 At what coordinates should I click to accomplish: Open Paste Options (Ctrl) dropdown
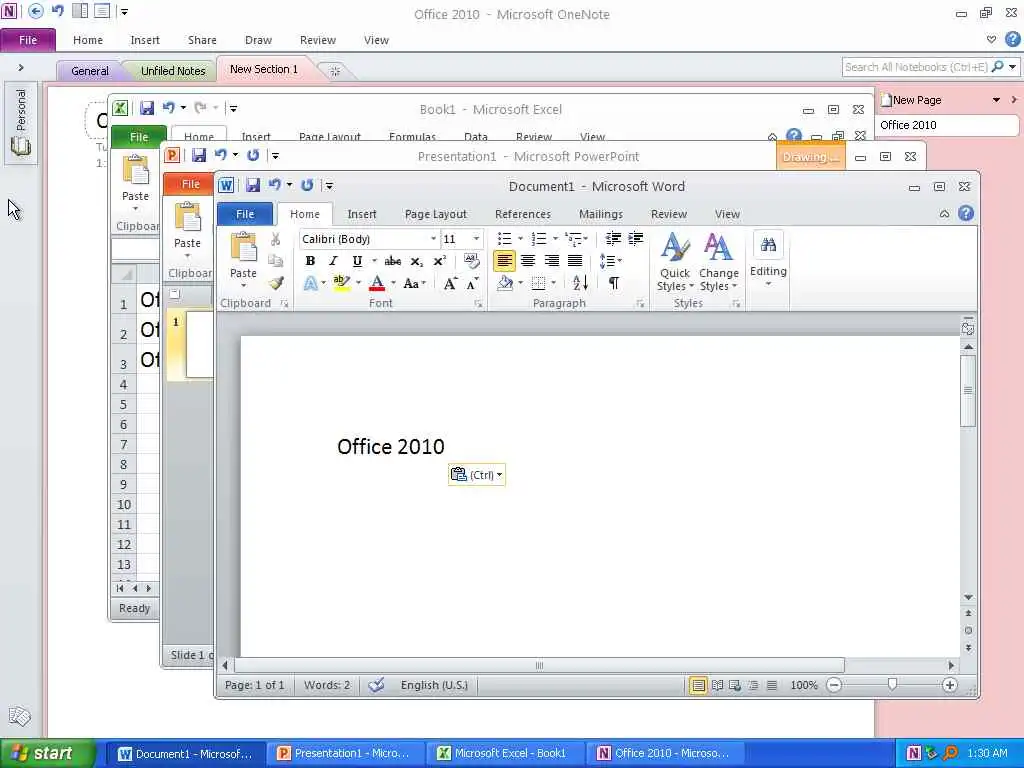pos(477,475)
